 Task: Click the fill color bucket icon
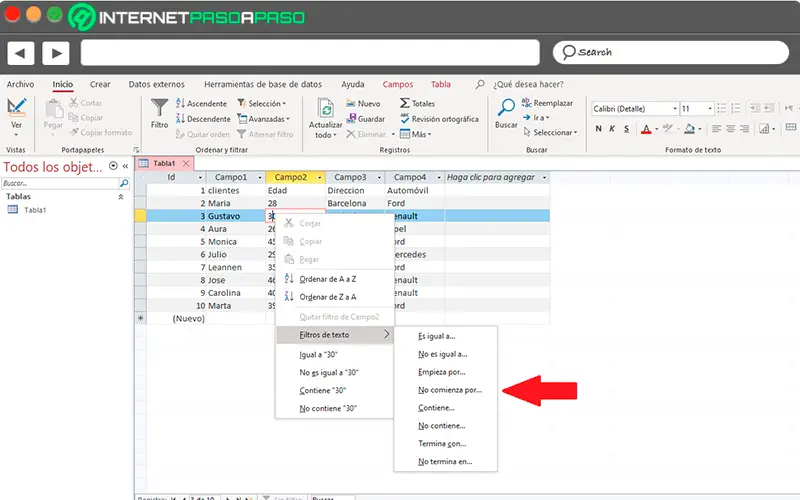689,129
